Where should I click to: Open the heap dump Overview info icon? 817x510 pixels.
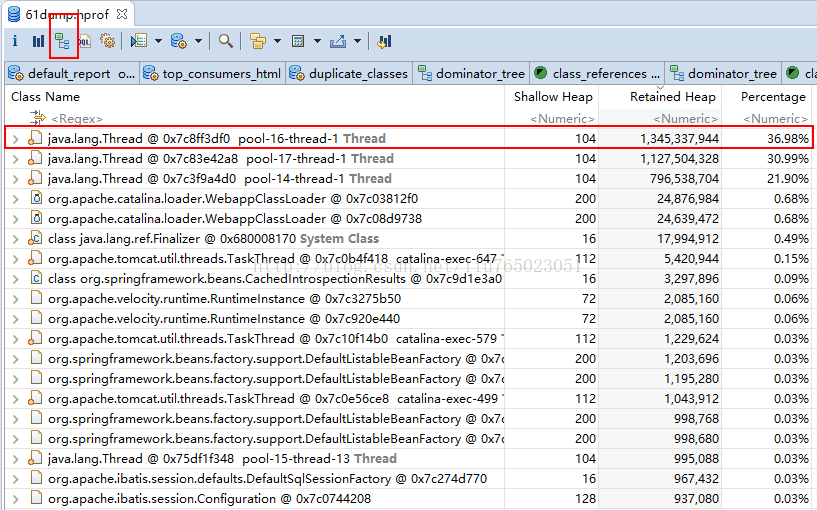coord(14,41)
